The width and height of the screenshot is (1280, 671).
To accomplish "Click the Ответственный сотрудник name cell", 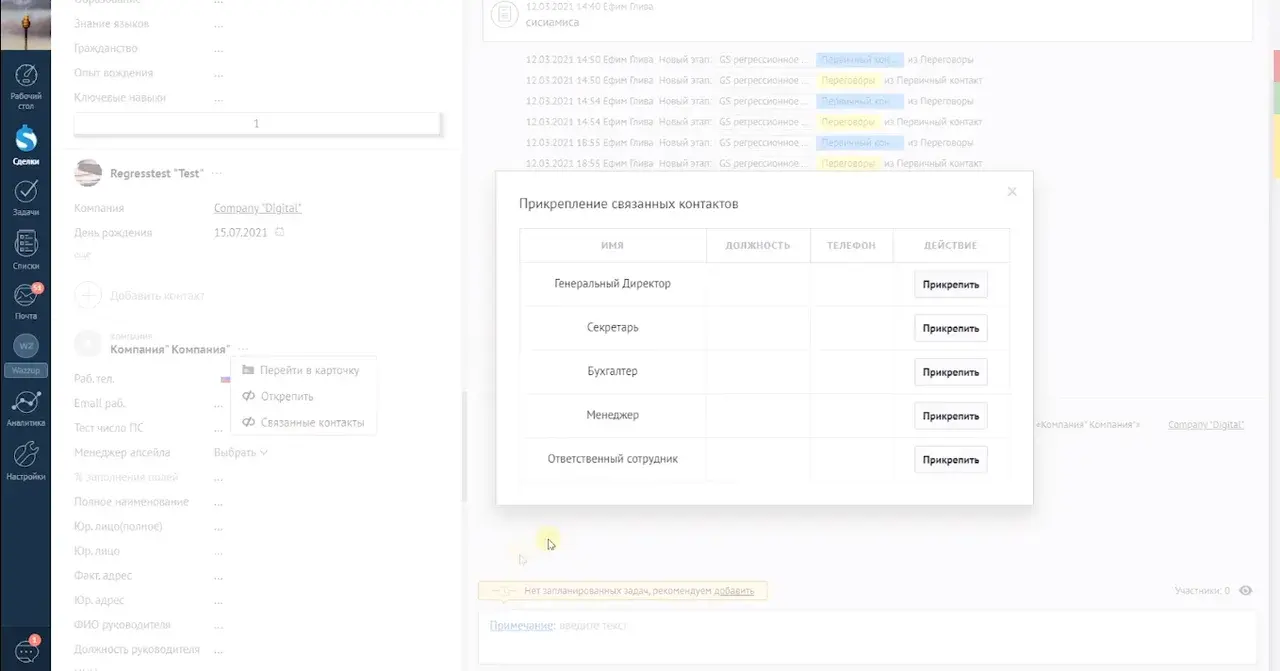I will [x=613, y=460].
